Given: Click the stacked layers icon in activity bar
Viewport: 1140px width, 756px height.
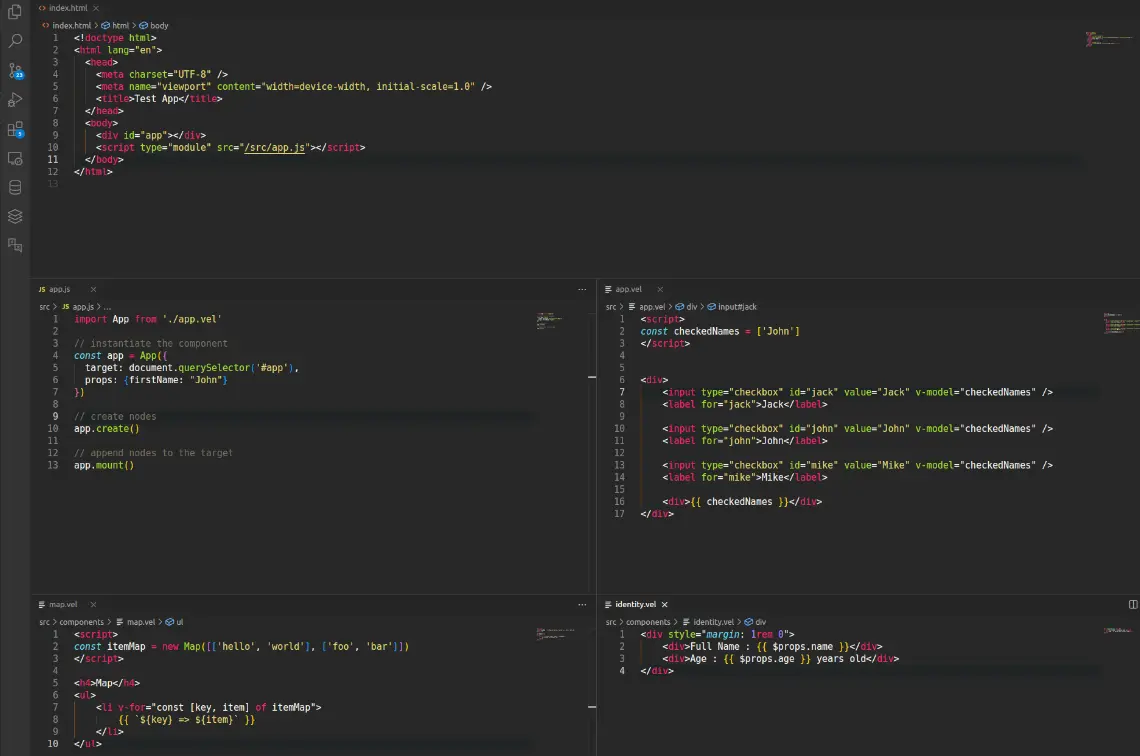Looking at the screenshot, I should click(15, 216).
